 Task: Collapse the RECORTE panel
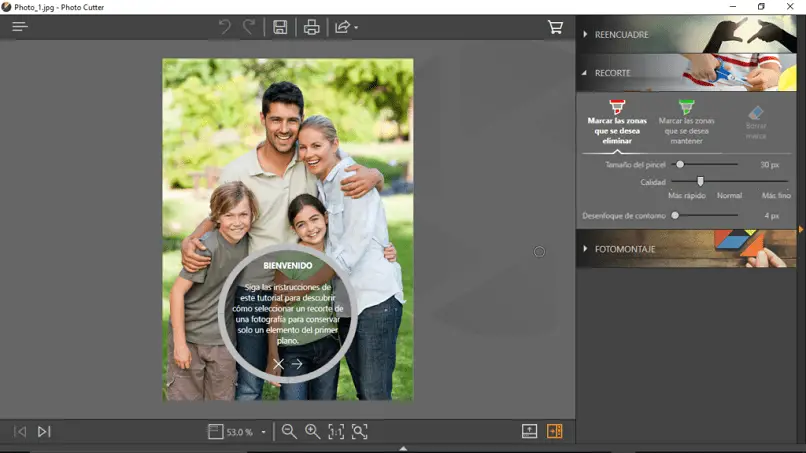[686, 73]
